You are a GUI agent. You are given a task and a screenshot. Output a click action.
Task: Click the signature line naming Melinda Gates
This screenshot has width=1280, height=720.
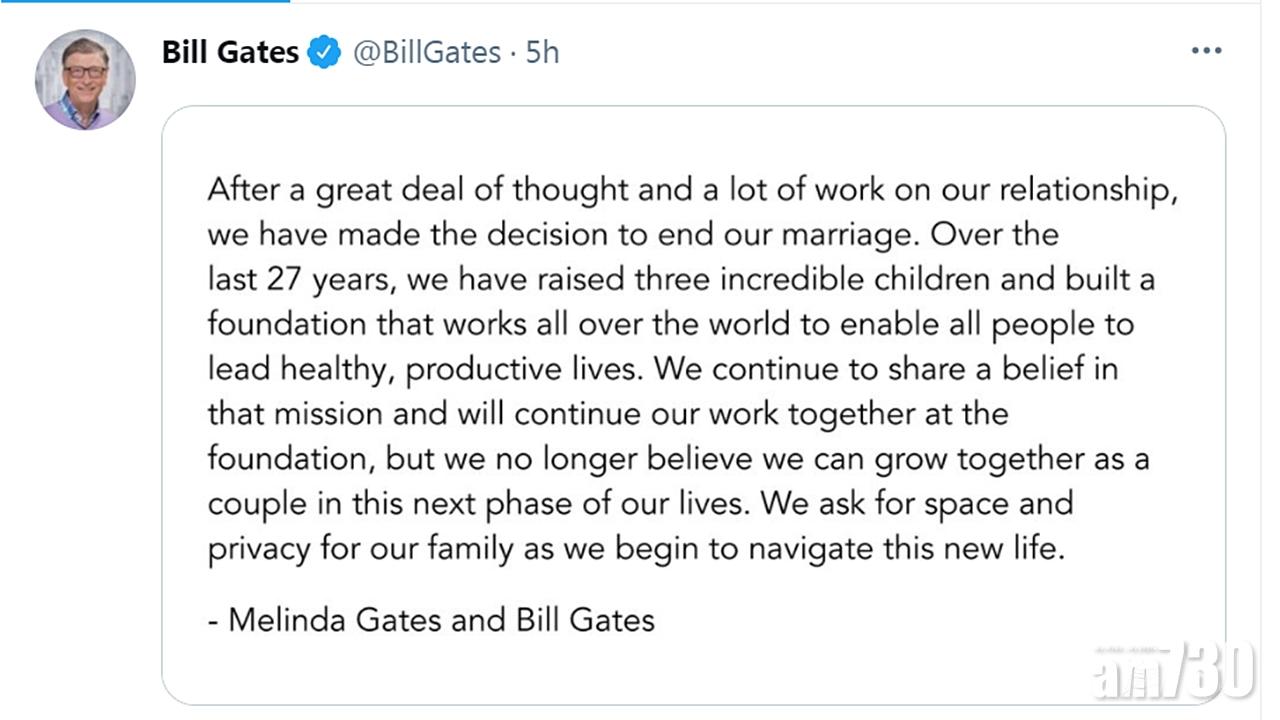(x=431, y=620)
